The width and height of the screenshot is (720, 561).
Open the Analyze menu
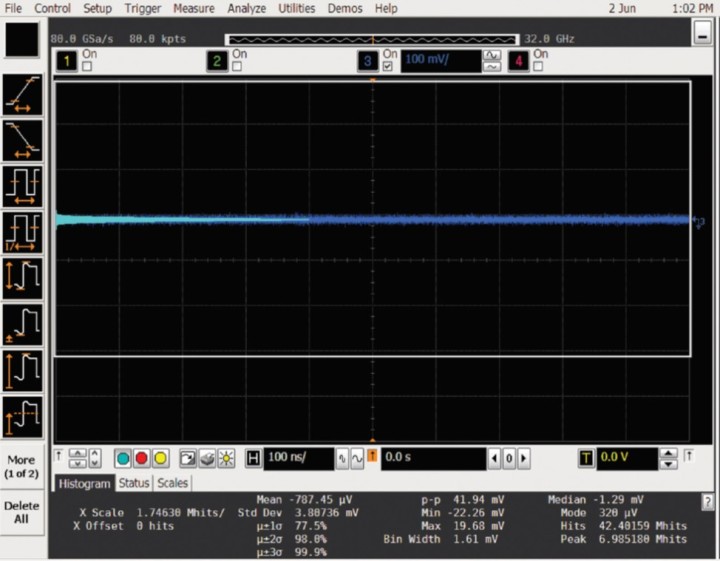click(x=247, y=8)
